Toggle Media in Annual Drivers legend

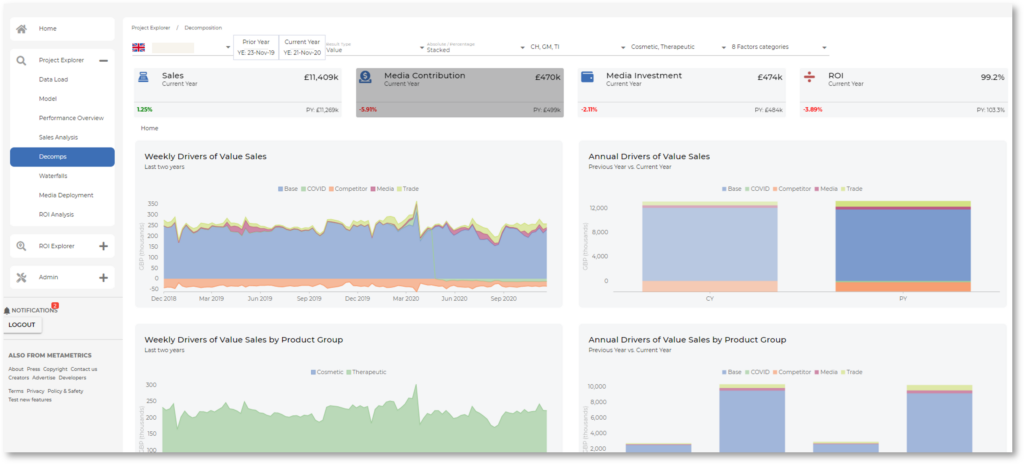pos(827,189)
